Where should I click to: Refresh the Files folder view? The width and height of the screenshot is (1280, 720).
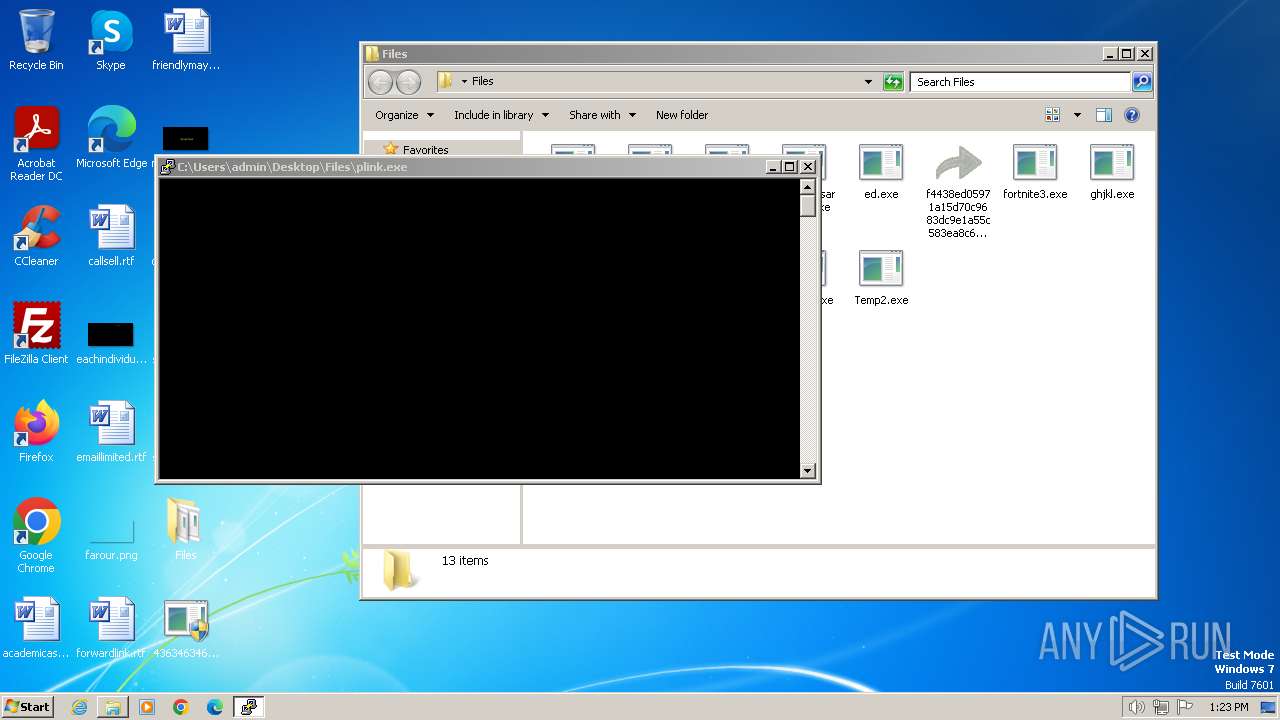pyautogui.click(x=893, y=82)
